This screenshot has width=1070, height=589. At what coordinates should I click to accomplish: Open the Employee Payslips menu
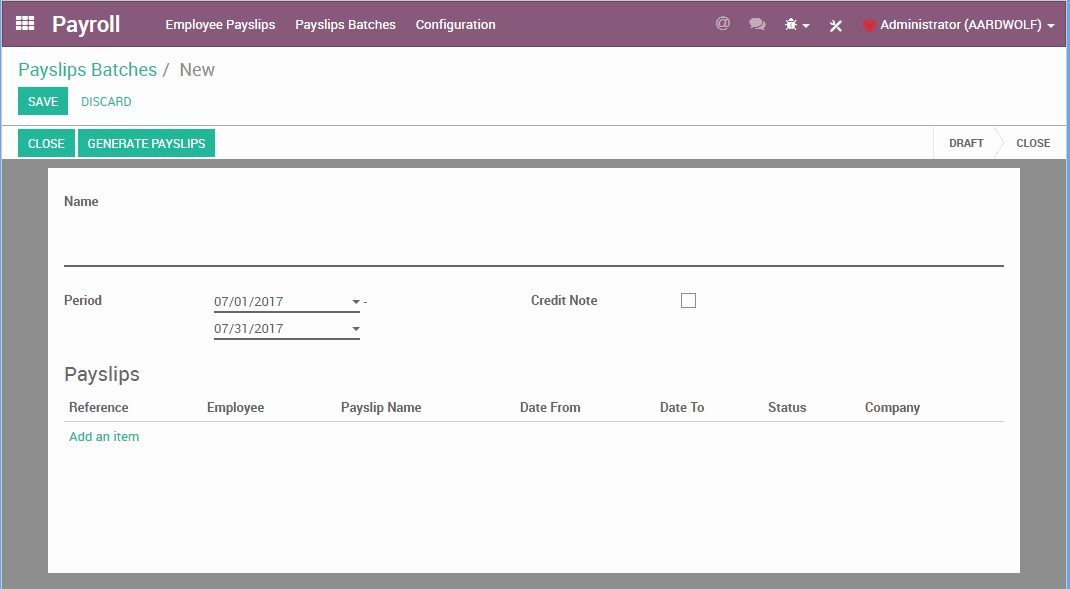[x=220, y=25]
